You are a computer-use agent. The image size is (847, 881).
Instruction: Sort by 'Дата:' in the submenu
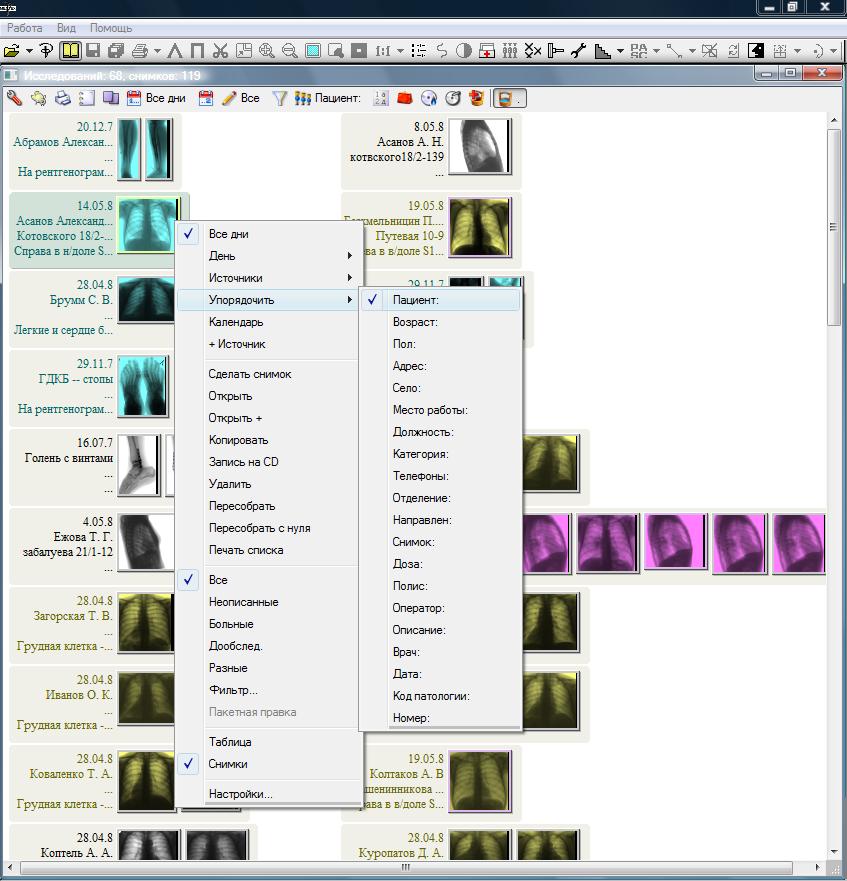coord(407,674)
